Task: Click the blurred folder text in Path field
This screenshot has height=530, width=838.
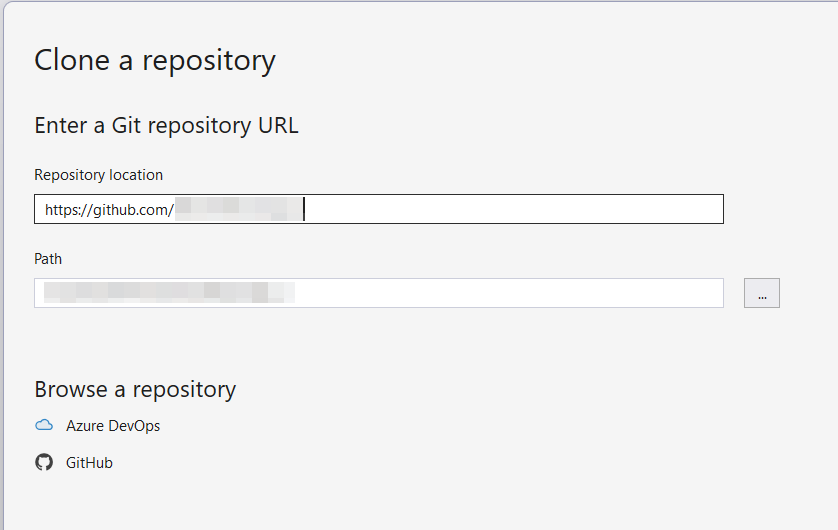Action: [169, 293]
